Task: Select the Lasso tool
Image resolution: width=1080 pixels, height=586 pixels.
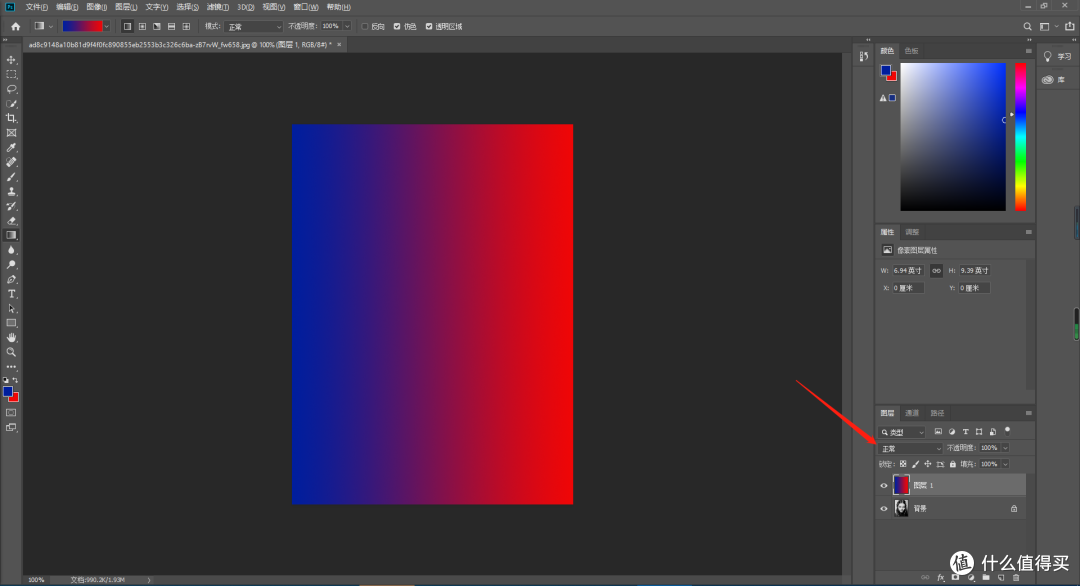Action: pyautogui.click(x=11, y=89)
